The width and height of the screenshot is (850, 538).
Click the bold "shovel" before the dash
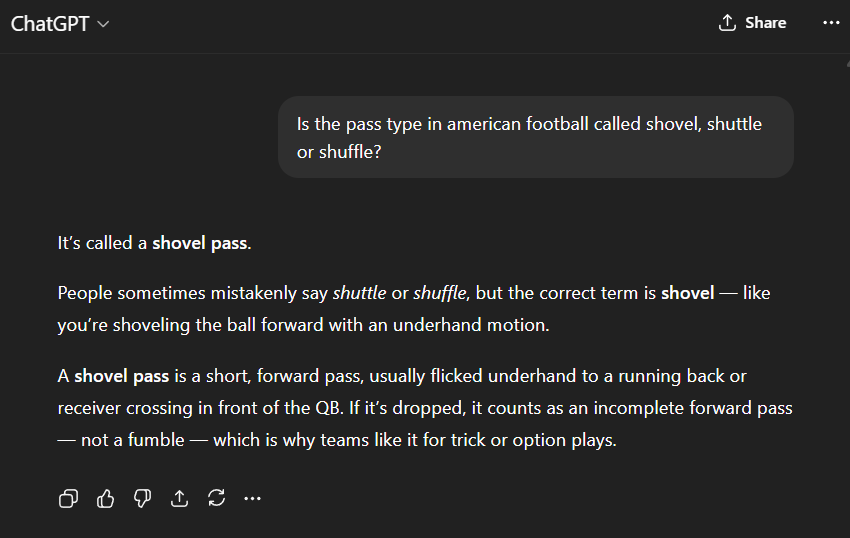[687, 293]
